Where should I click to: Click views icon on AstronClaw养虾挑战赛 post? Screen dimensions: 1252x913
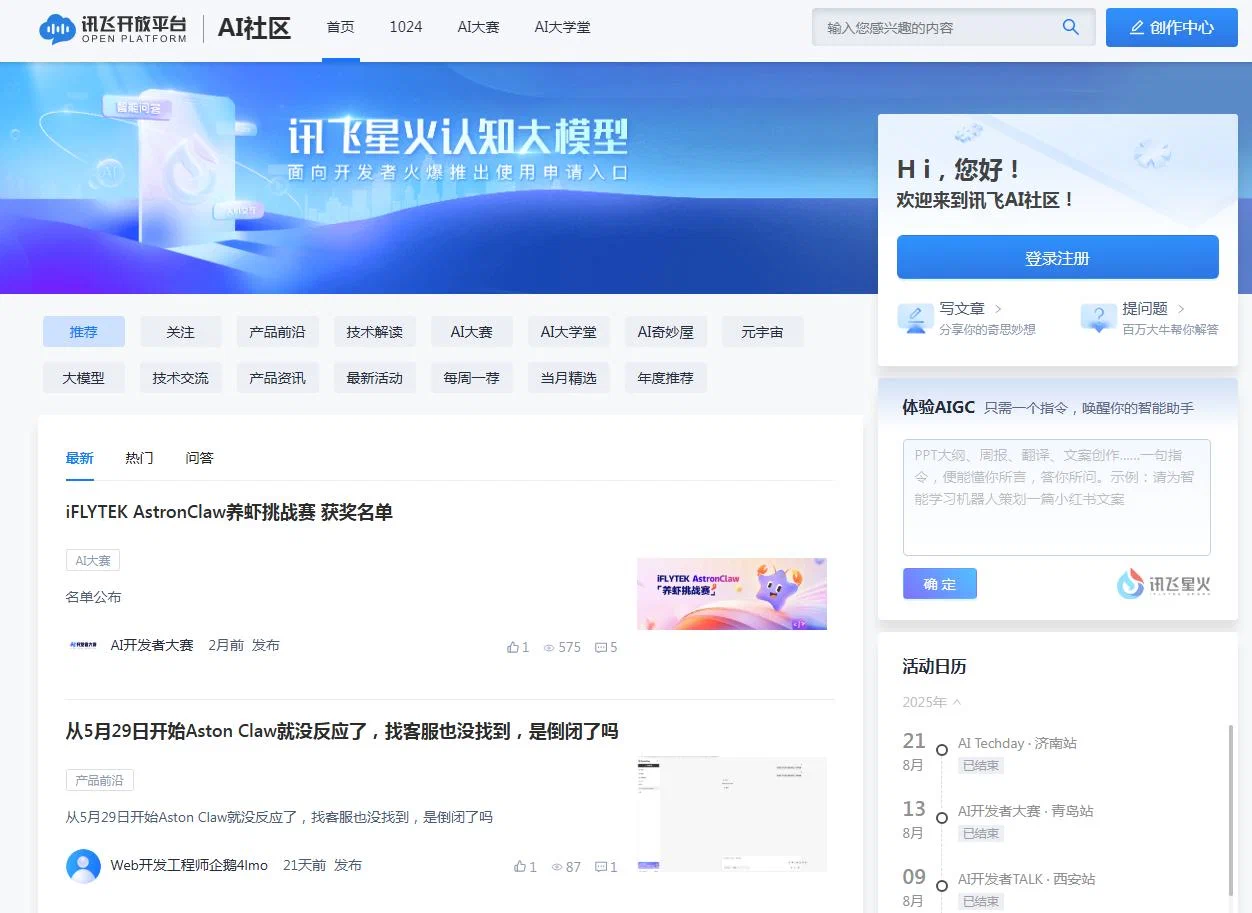click(x=549, y=647)
